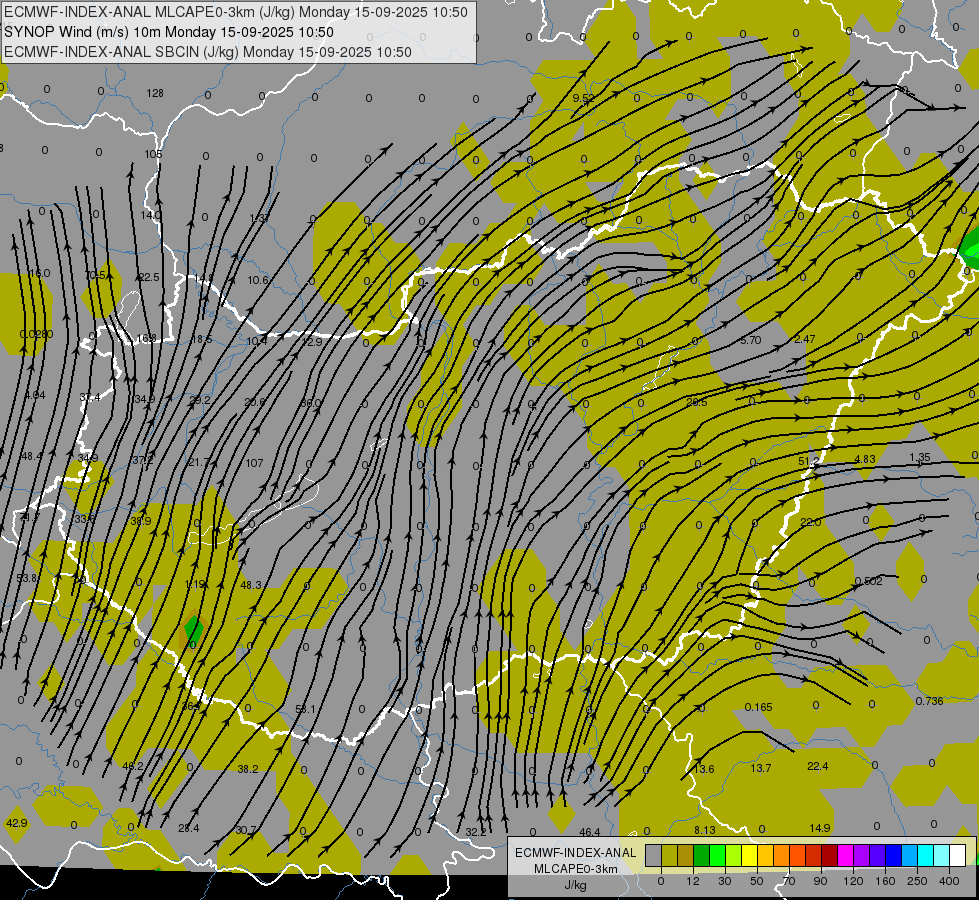The image size is (979, 900).
Task: Click the small green polygon in southwest
Action: coord(194,630)
